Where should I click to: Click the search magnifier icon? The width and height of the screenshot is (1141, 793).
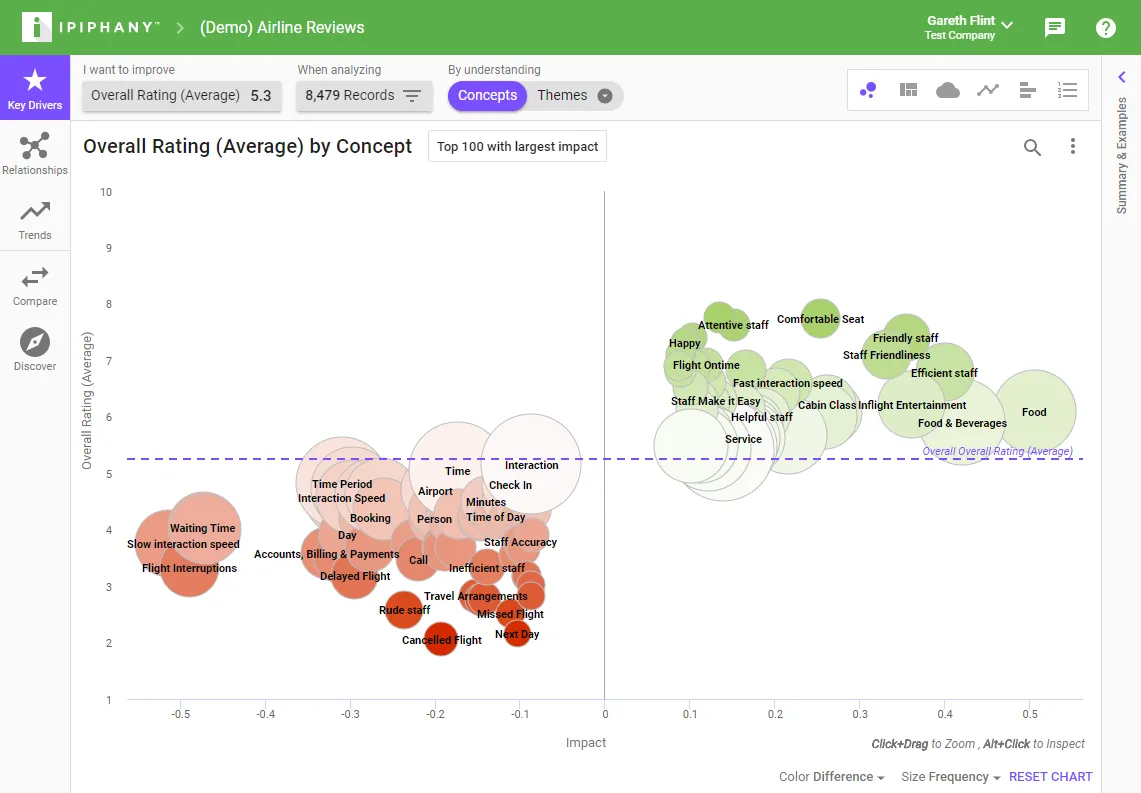[1032, 147]
